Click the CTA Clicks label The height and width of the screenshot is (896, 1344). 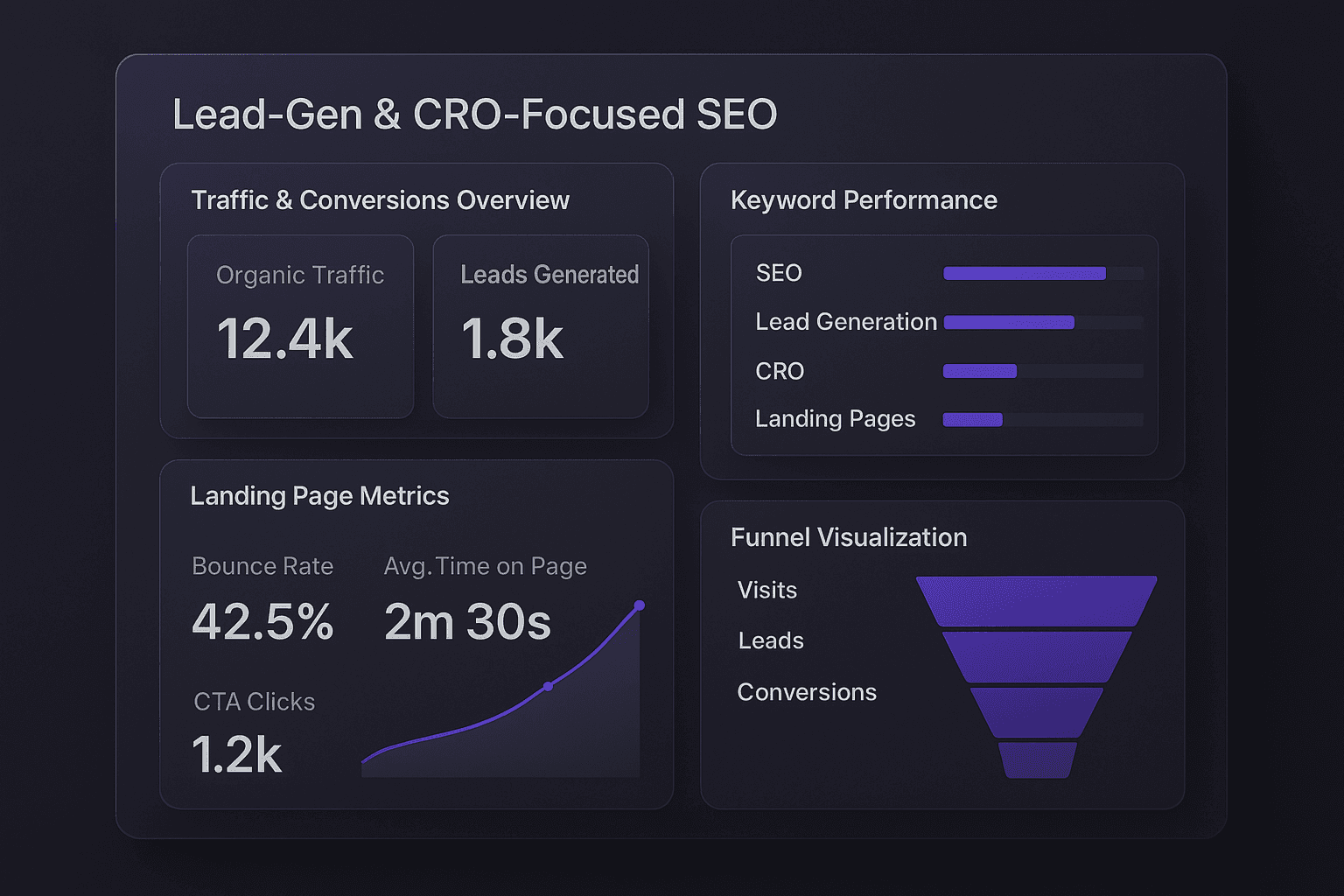254,702
